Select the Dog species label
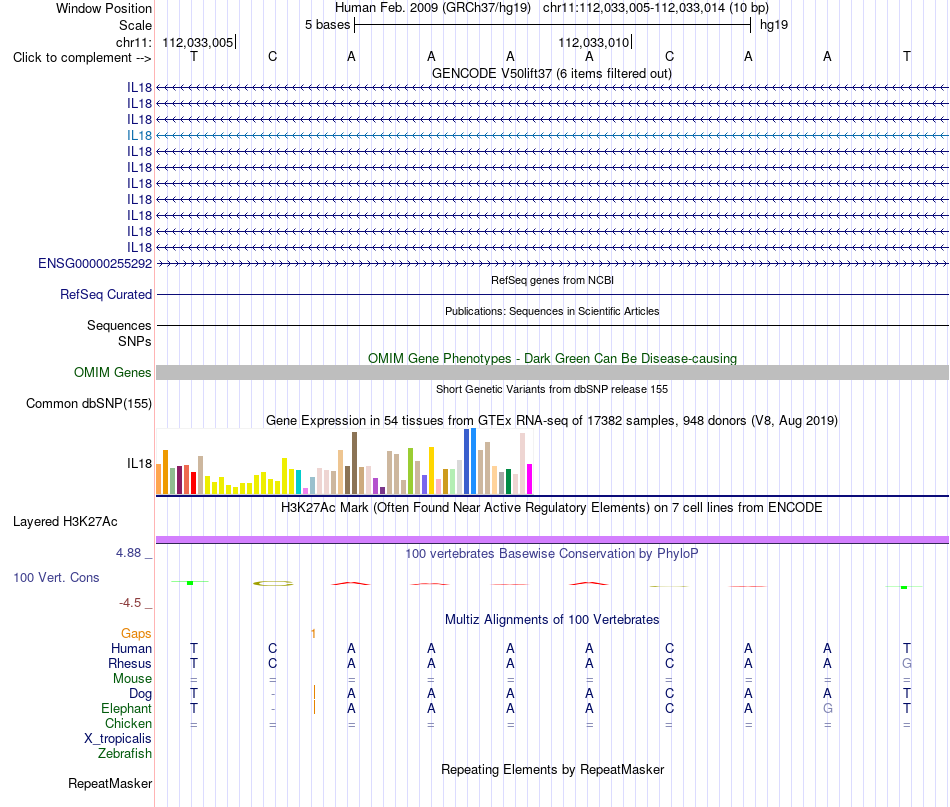The width and height of the screenshot is (950, 807). [141, 694]
